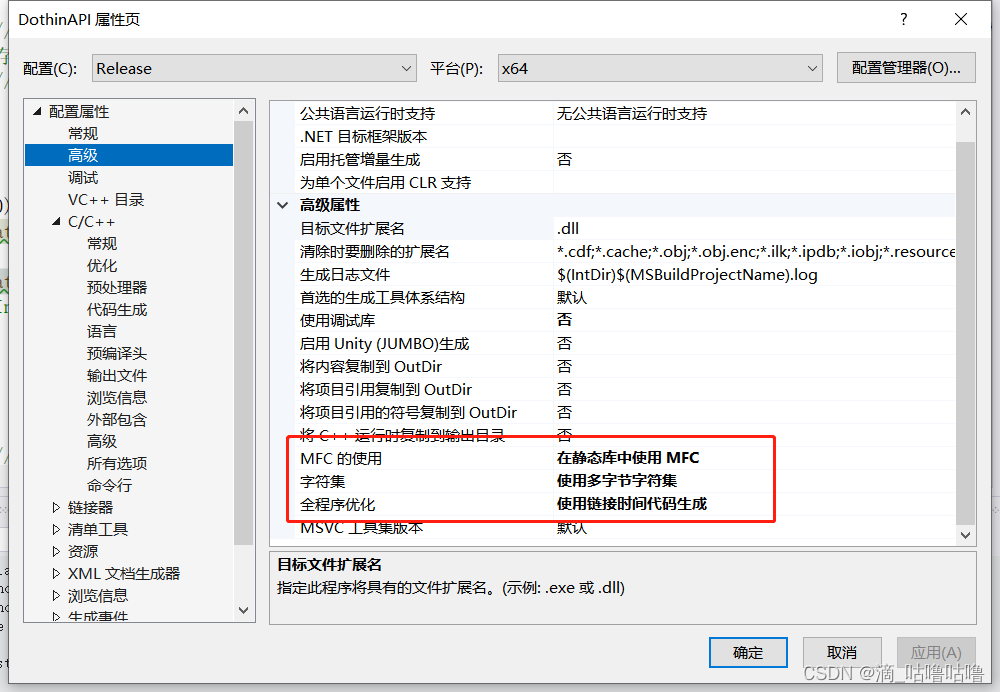Click the 确定 button

(748, 651)
